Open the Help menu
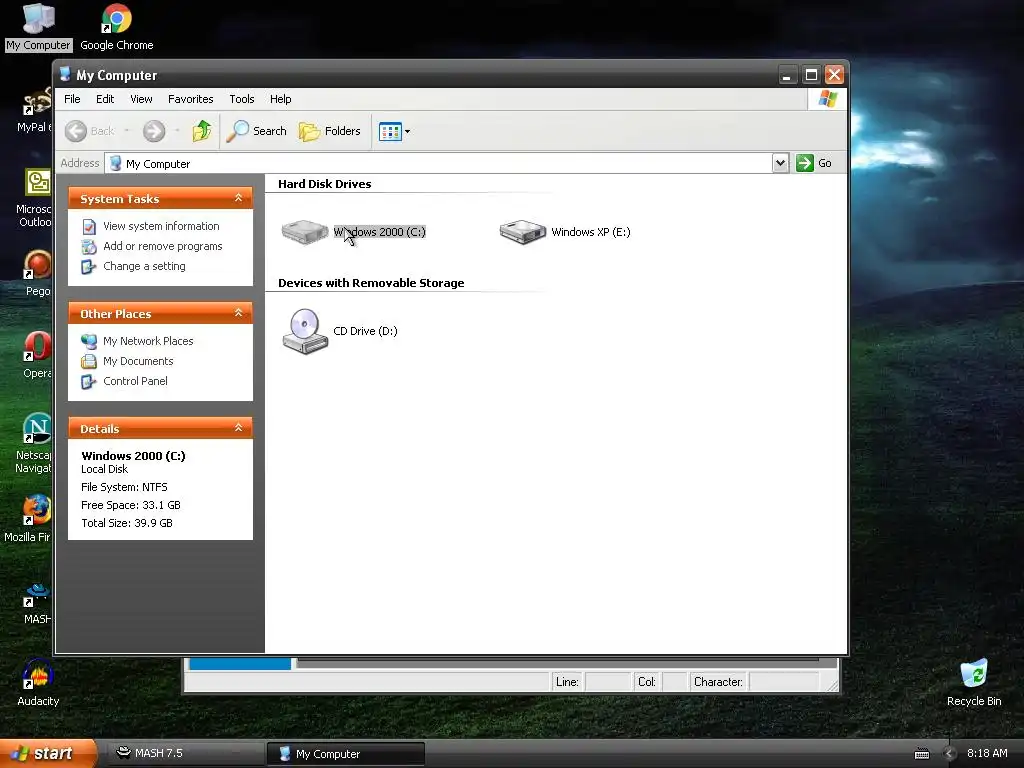Viewport: 1024px width, 768px height. click(281, 99)
